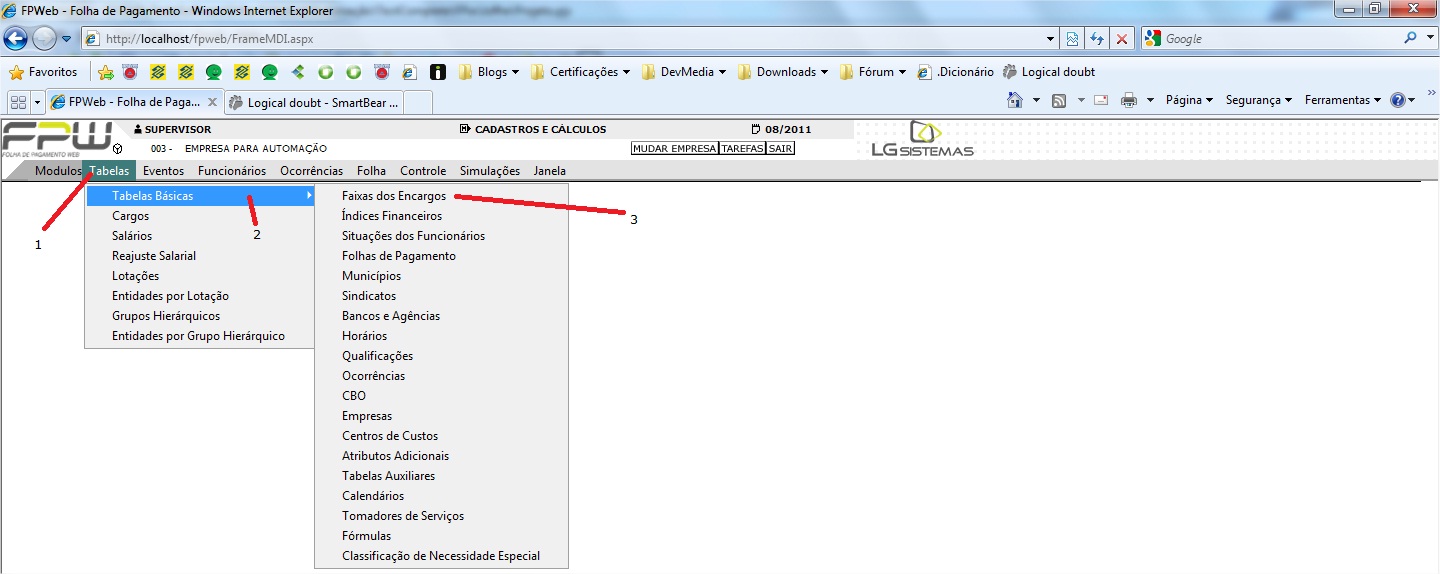Select Cargos in the Tabelas menu
This screenshot has height=574, width=1440.
200,216
